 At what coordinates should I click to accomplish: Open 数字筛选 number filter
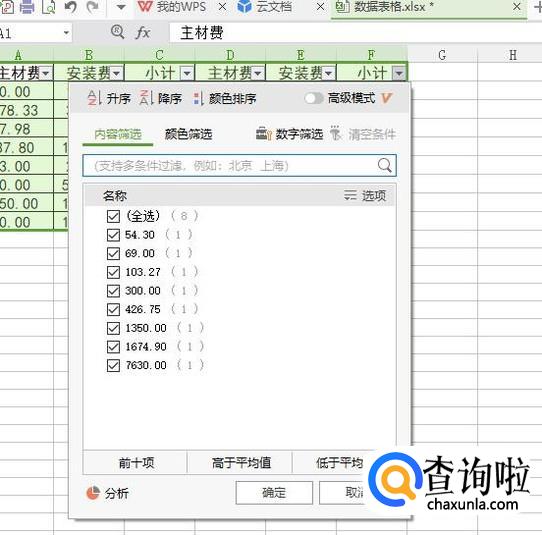[x=290, y=134]
